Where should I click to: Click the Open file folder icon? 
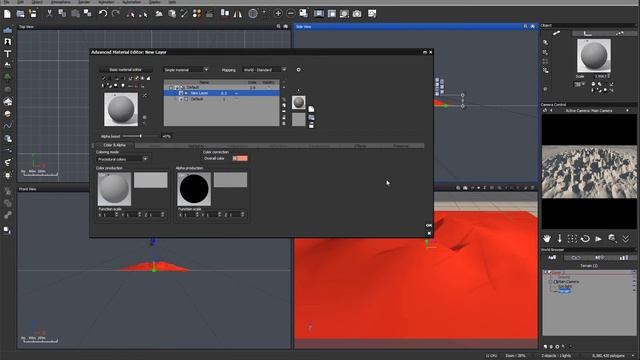click(x=20, y=14)
